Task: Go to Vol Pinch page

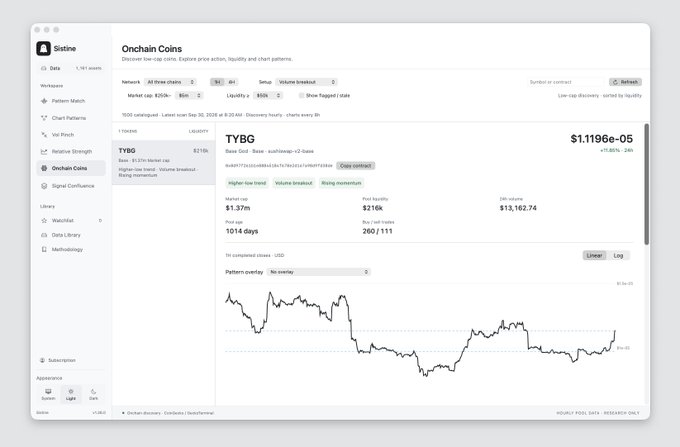Action: [x=71, y=135]
